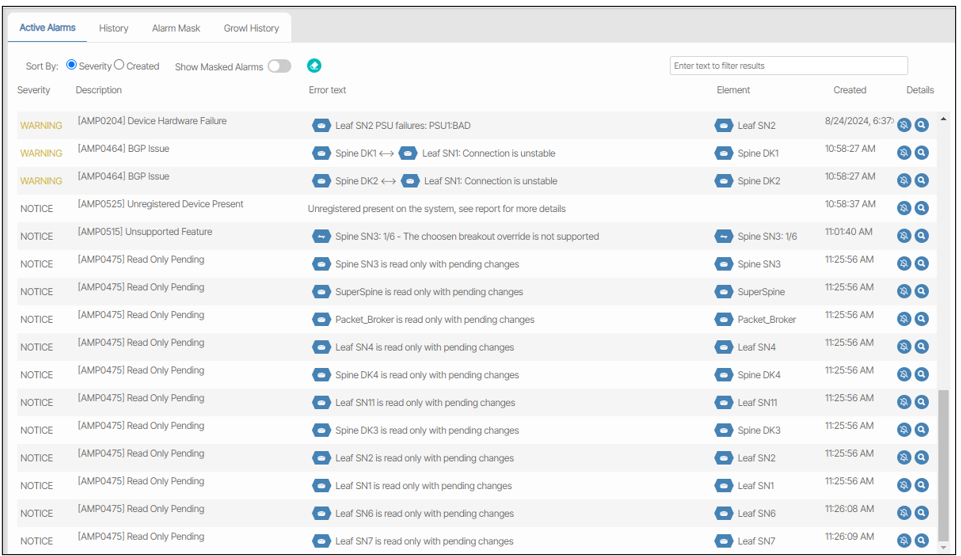The image size is (961, 556).
Task: Open the Alarm Mask tab
Action: [176, 28]
